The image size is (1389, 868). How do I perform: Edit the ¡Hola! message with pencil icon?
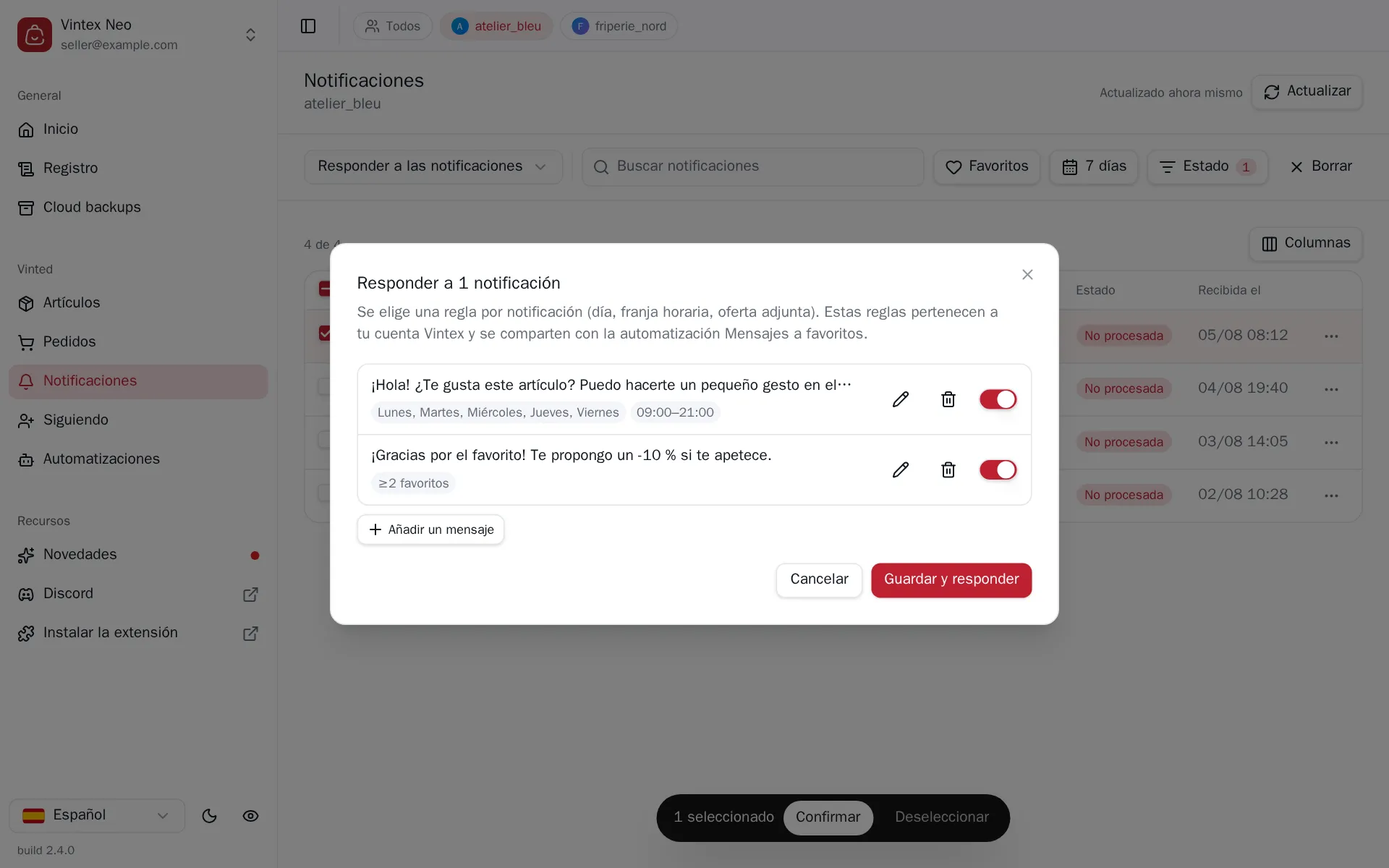pos(900,399)
